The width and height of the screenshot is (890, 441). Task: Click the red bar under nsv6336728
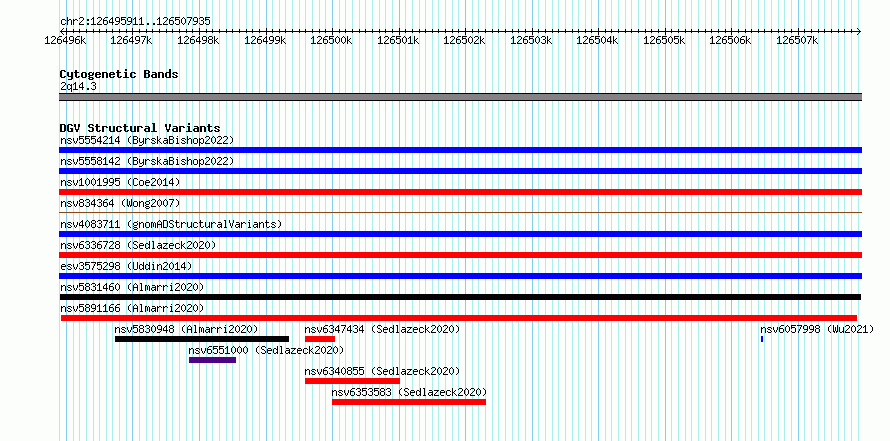(460, 255)
